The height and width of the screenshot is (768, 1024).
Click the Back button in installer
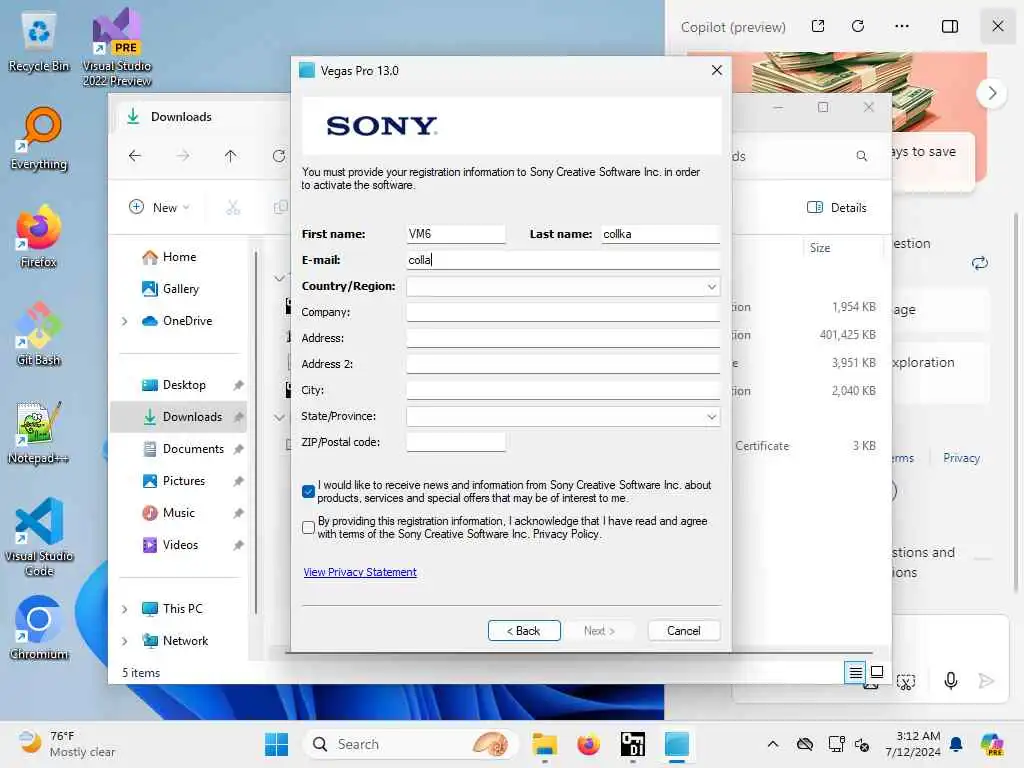524,631
